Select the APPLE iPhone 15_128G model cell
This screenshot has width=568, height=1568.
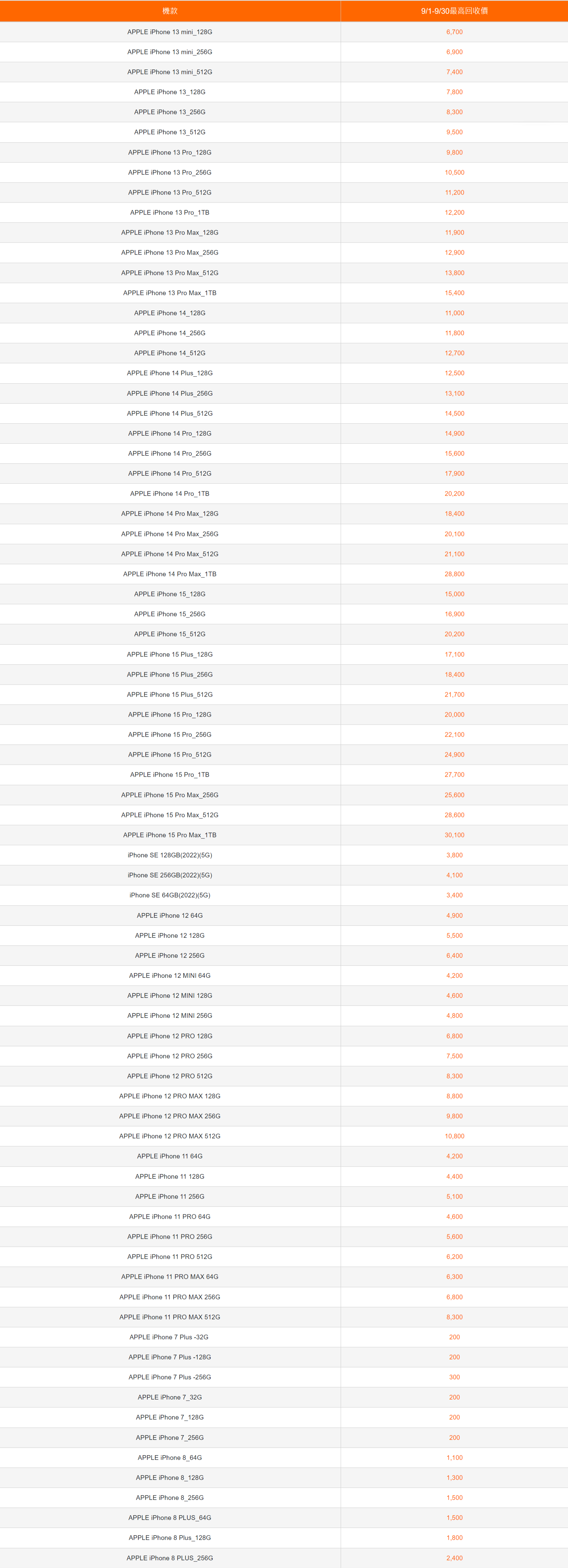(x=170, y=594)
